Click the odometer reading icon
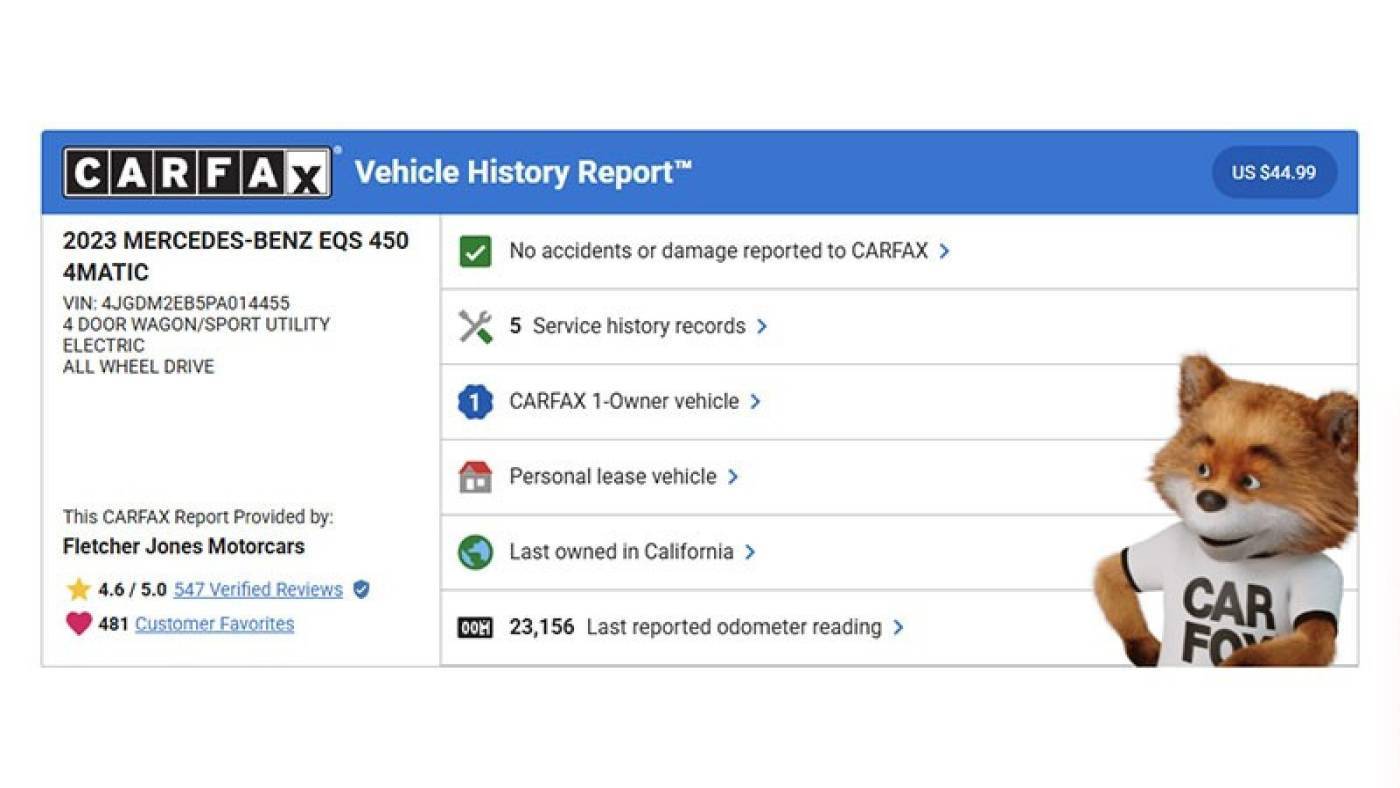 point(475,628)
